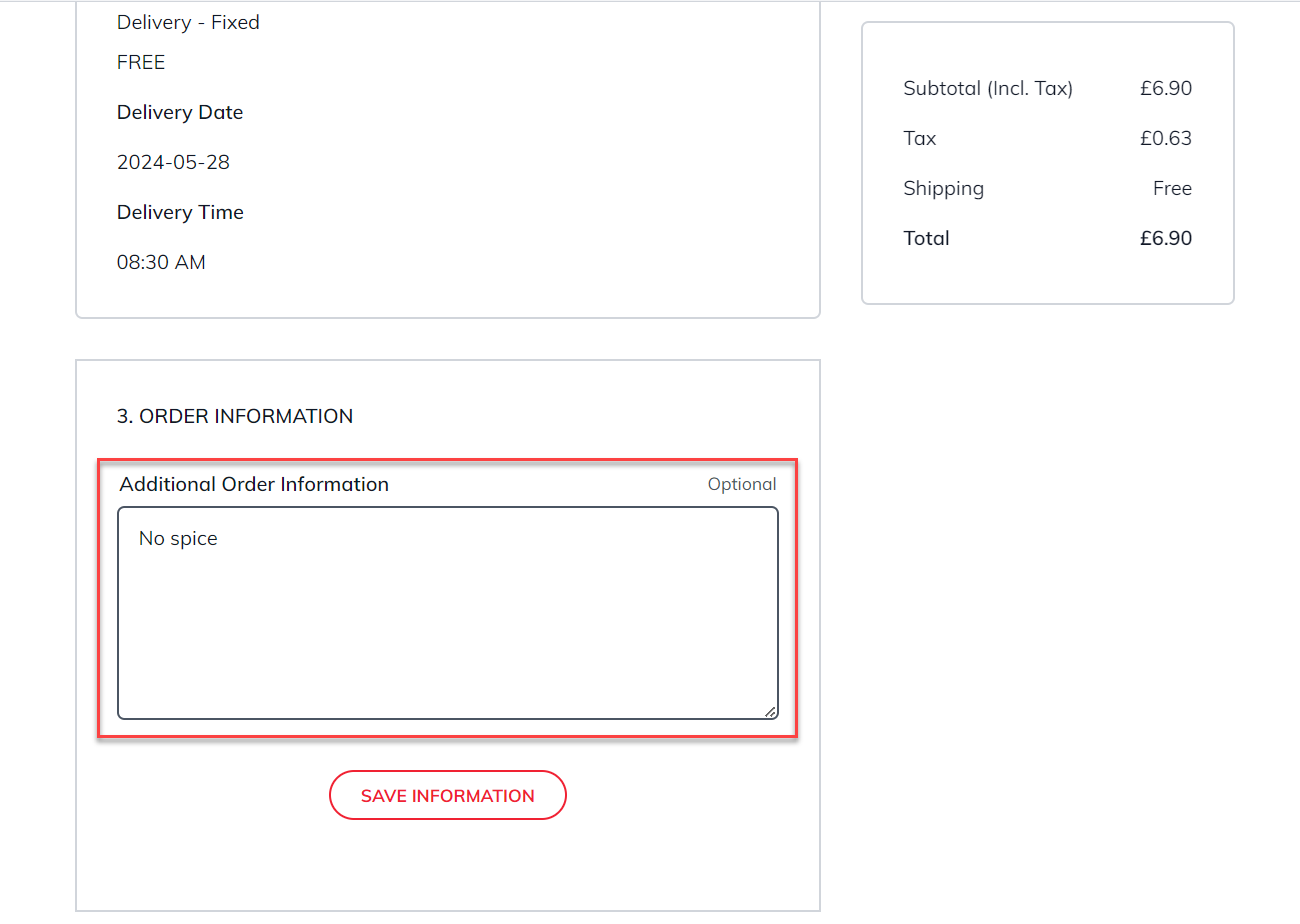Click the Subtotal (Incl. Tax) label
The height and width of the screenshot is (924, 1300).
tap(987, 89)
